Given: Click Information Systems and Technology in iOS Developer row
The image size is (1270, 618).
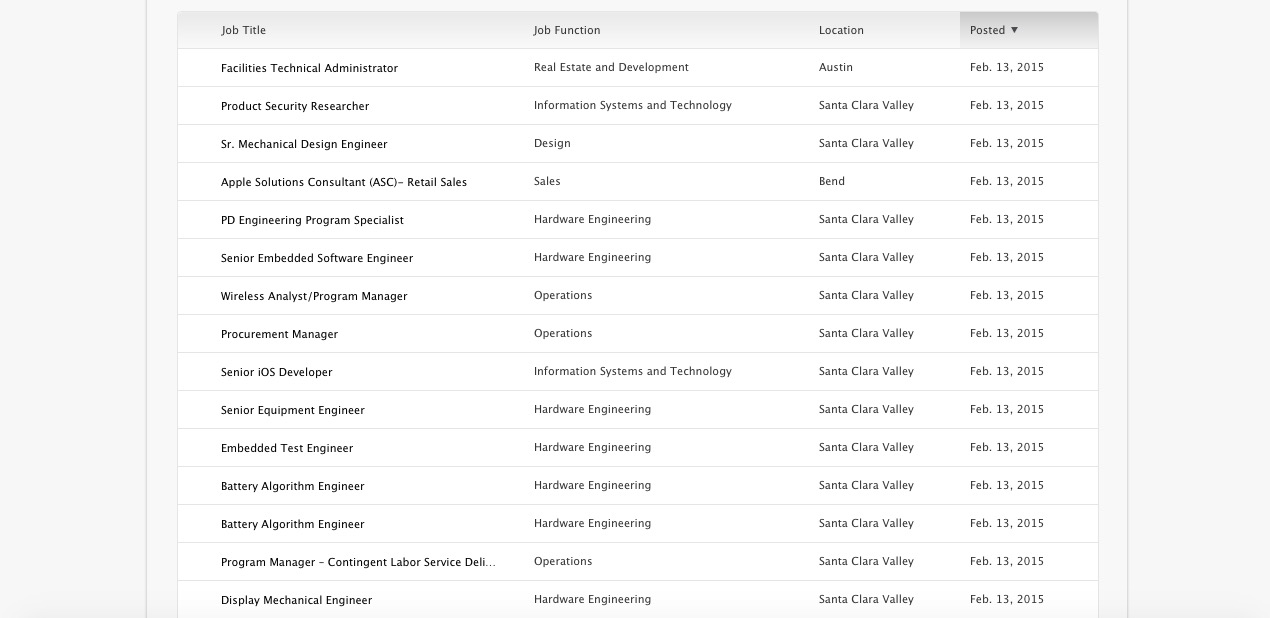Looking at the screenshot, I should point(633,371).
